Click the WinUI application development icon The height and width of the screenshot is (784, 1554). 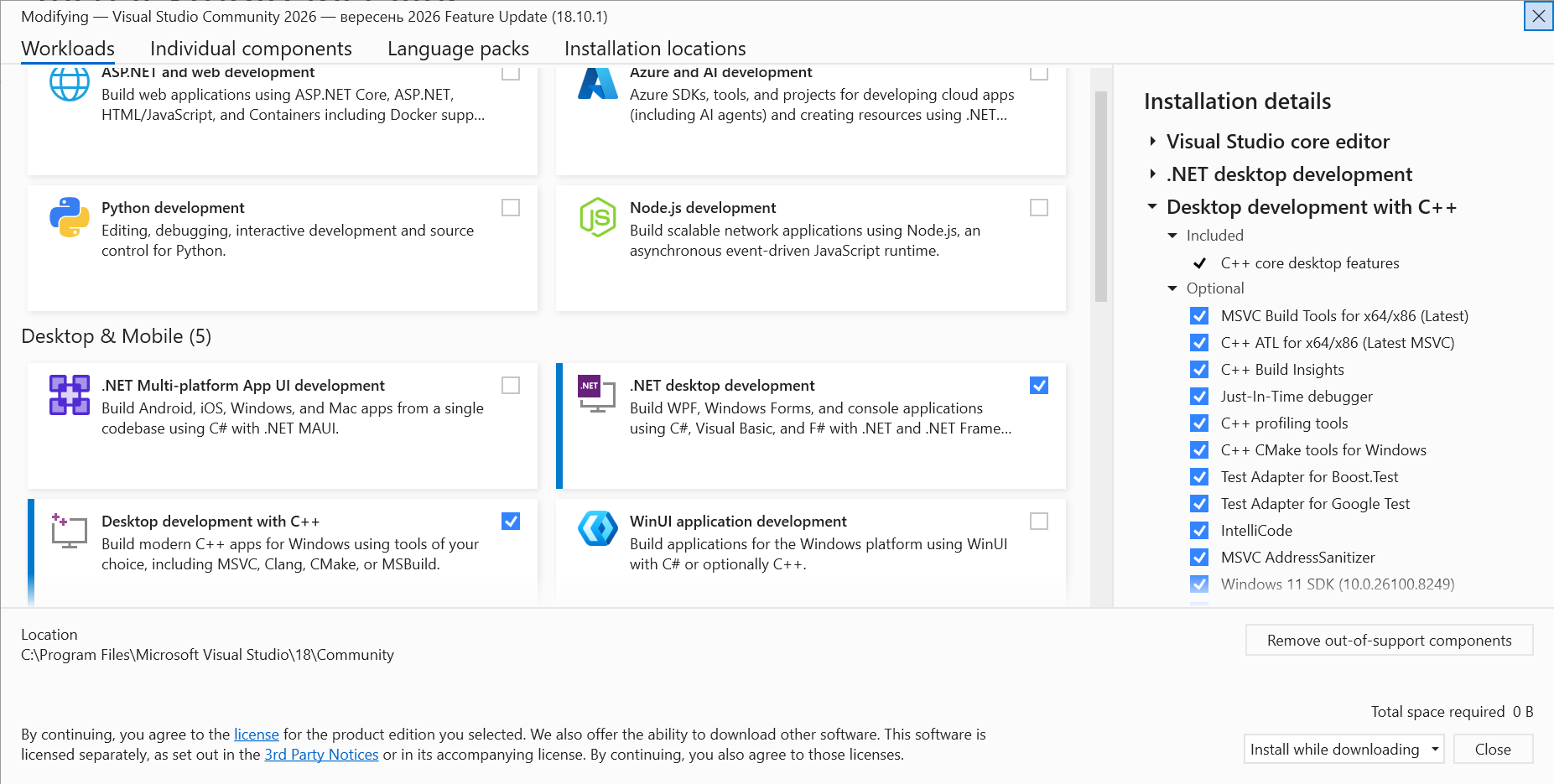click(x=598, y=528)
